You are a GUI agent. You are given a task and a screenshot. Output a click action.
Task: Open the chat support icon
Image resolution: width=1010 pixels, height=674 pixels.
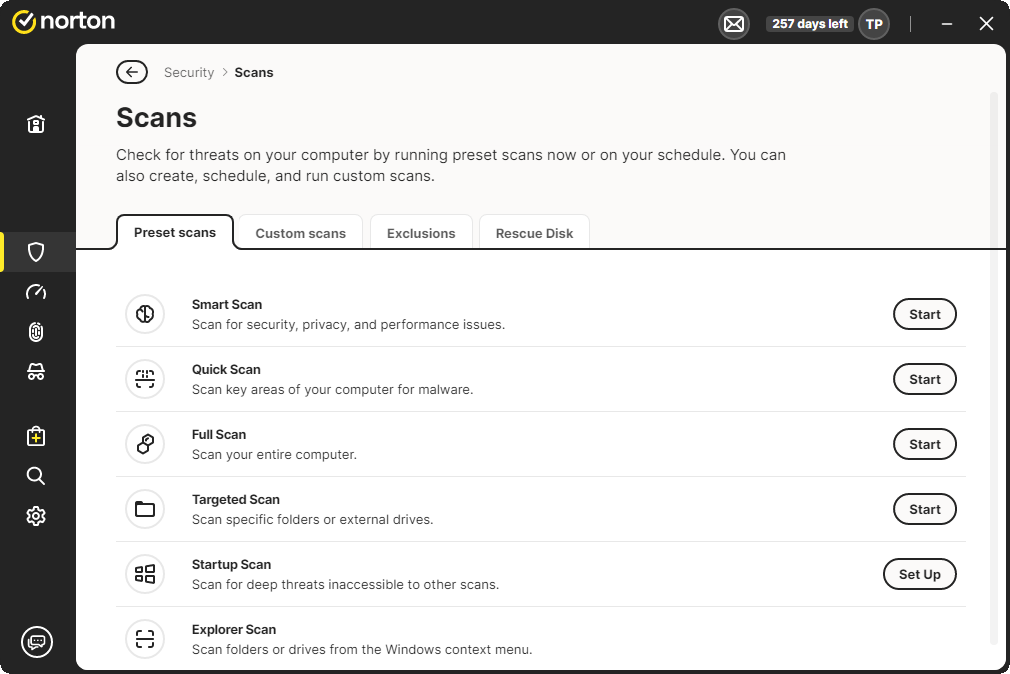tap(37, 642)
